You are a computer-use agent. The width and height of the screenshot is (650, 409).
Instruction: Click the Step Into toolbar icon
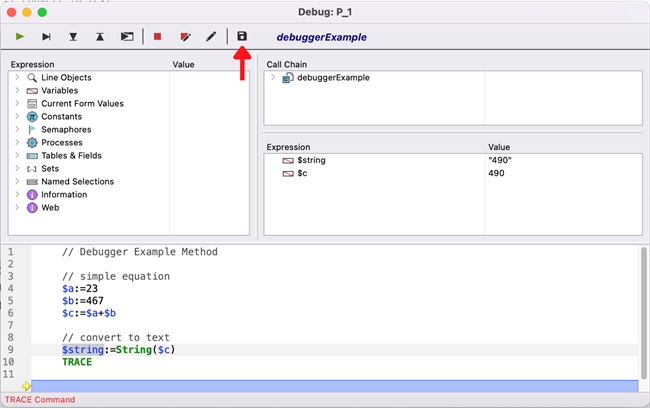(73, 37)
